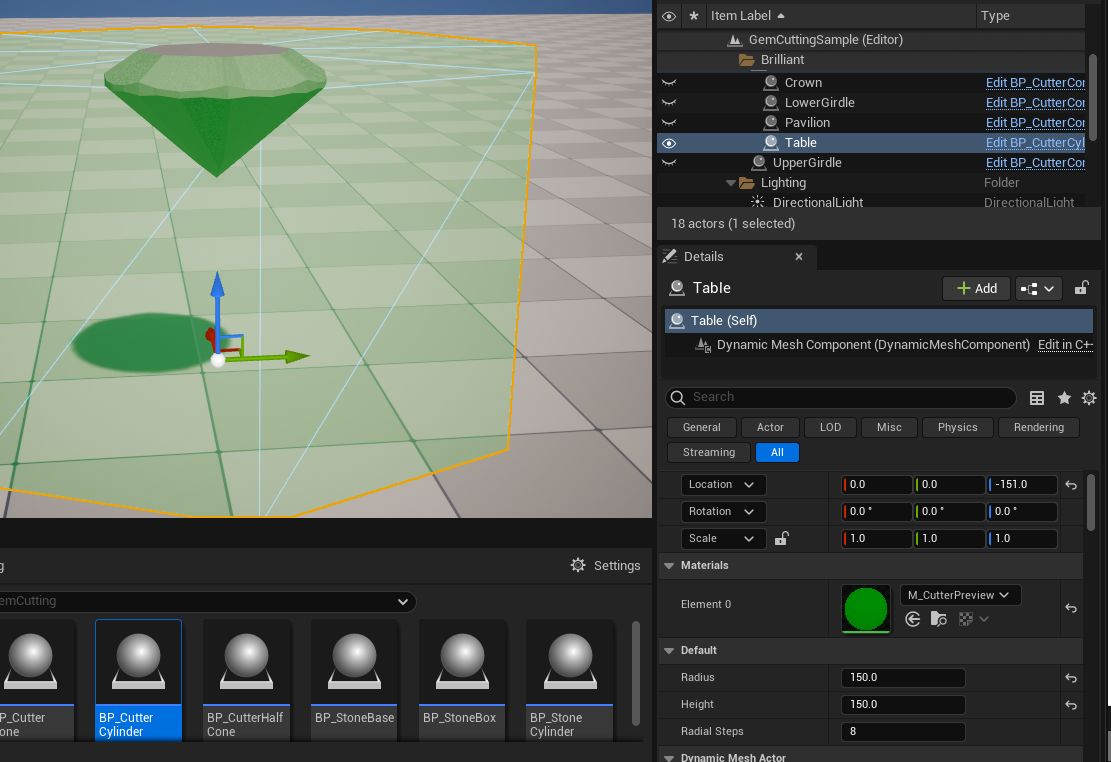
Task: Toggle property matrix table view icon
Action: [1037, 398]
